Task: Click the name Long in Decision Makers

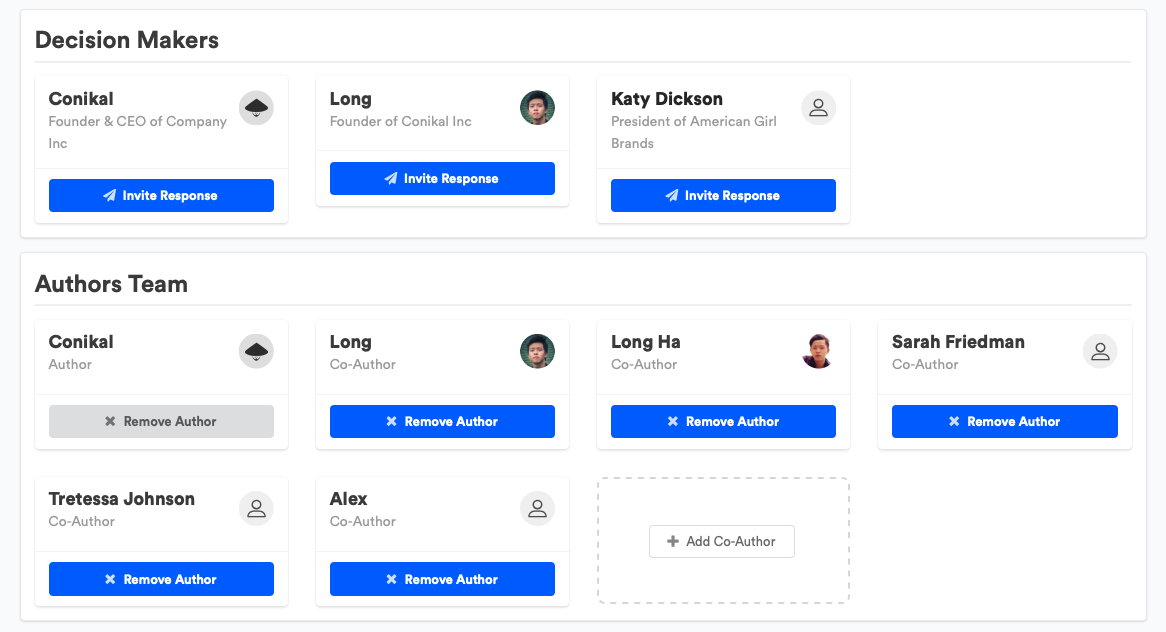Action: (351, 99)
